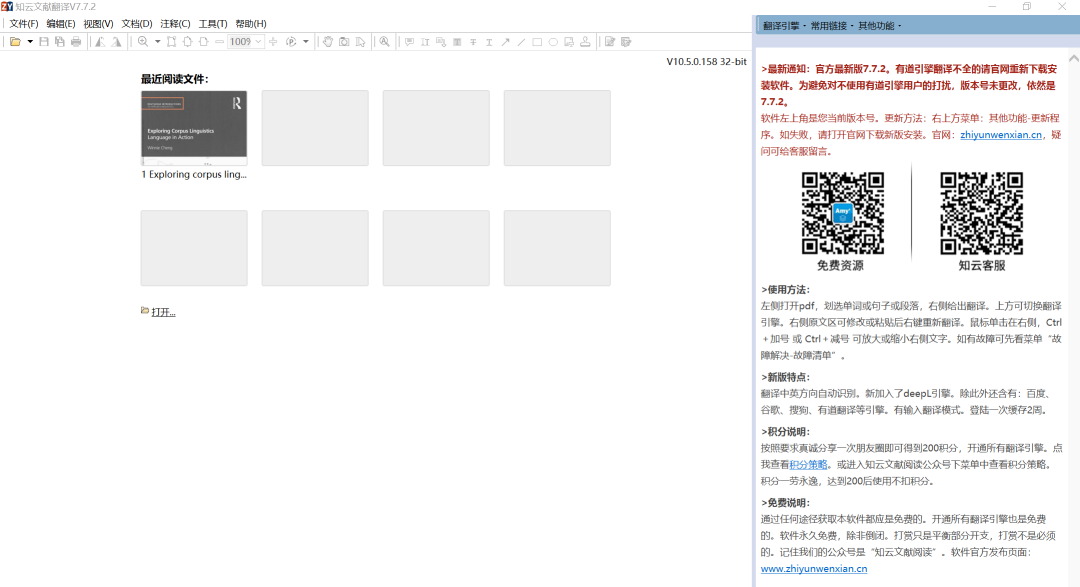Click the '>新版特点:' heading
The height and width of the screenshot is (587, 1080).
[785, 377]
